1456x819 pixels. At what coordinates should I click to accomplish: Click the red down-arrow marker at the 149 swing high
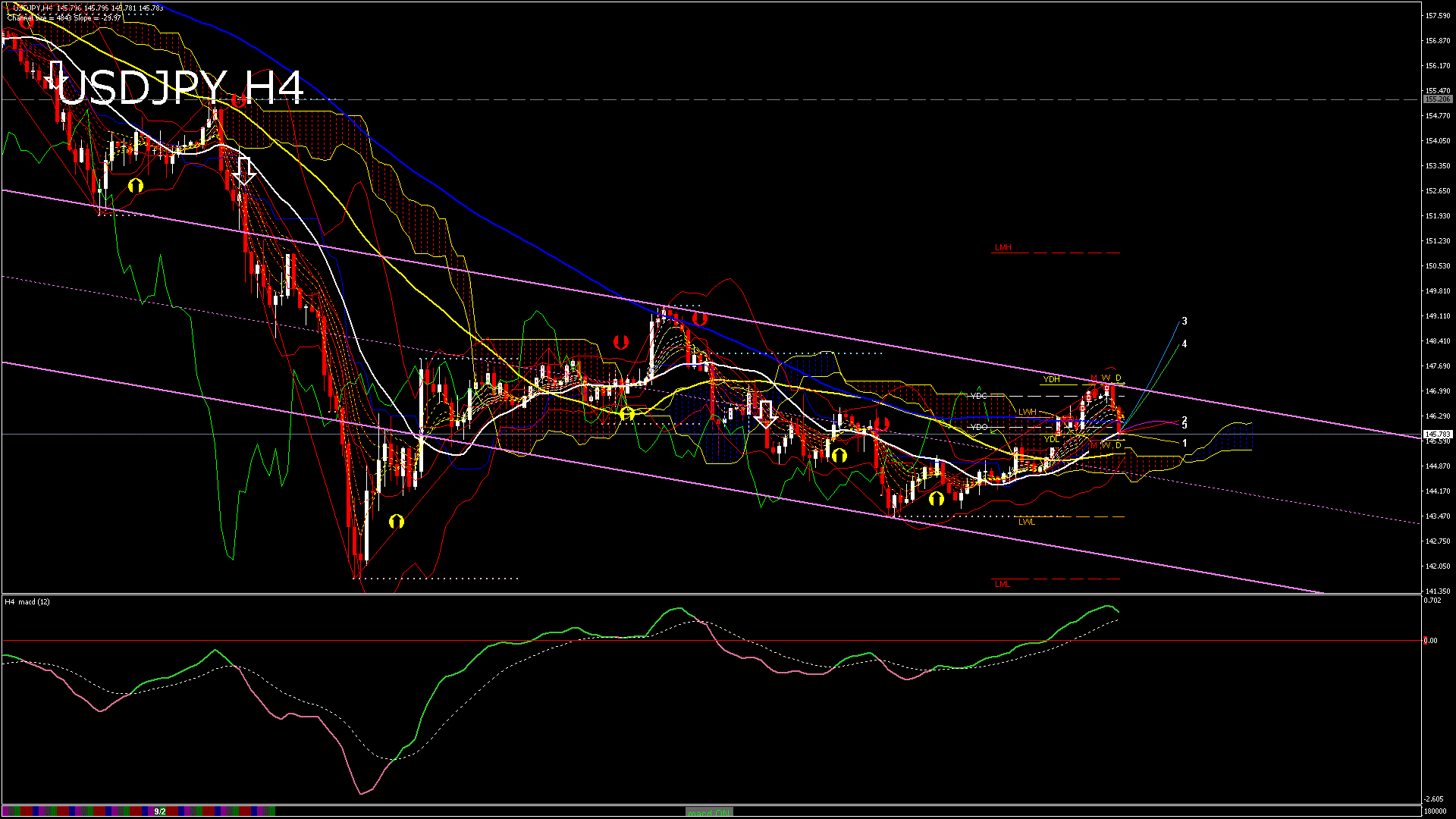[x=699, y=318]
